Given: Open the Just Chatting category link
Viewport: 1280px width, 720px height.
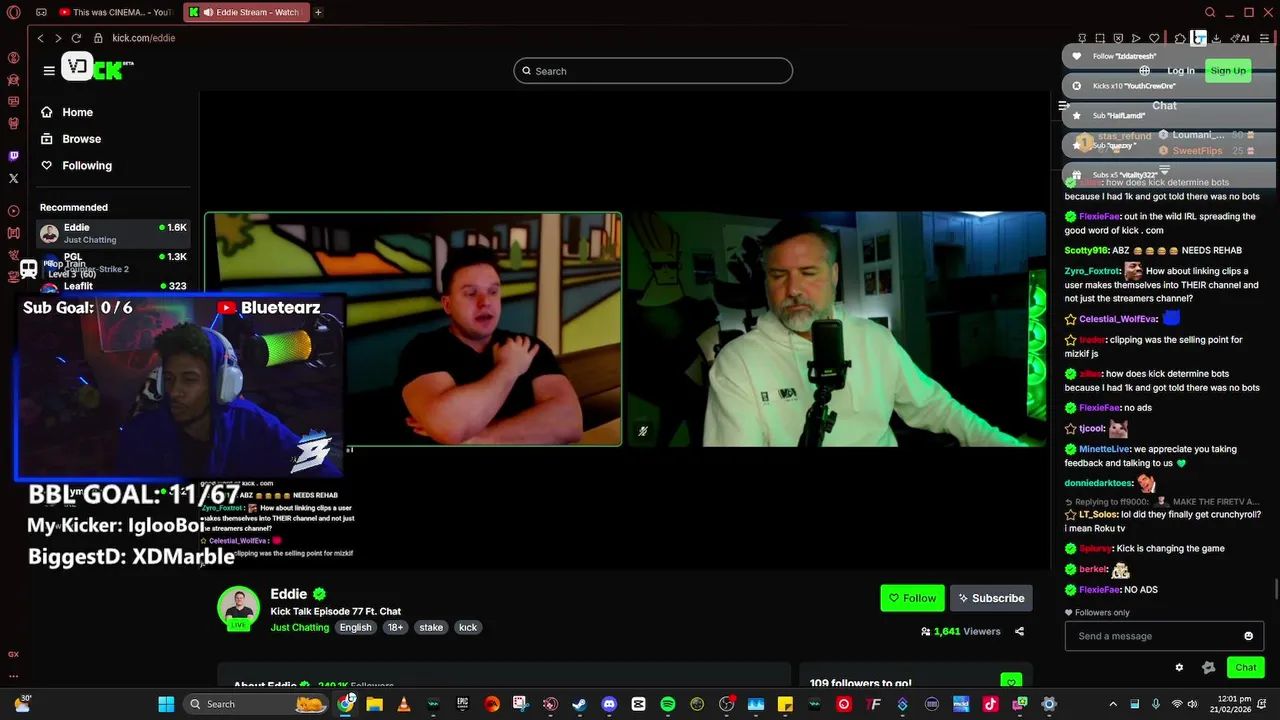Looking at the screenshot, I should click(299, 628).
